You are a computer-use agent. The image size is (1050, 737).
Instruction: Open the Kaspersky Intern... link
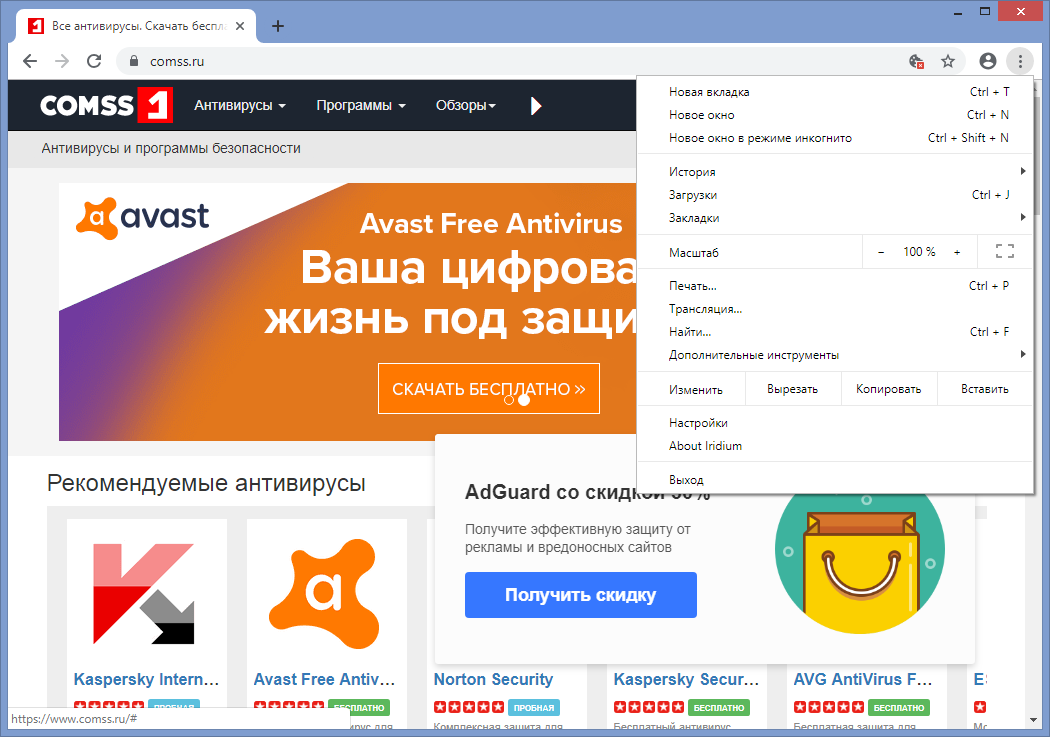tap(147, 679)
